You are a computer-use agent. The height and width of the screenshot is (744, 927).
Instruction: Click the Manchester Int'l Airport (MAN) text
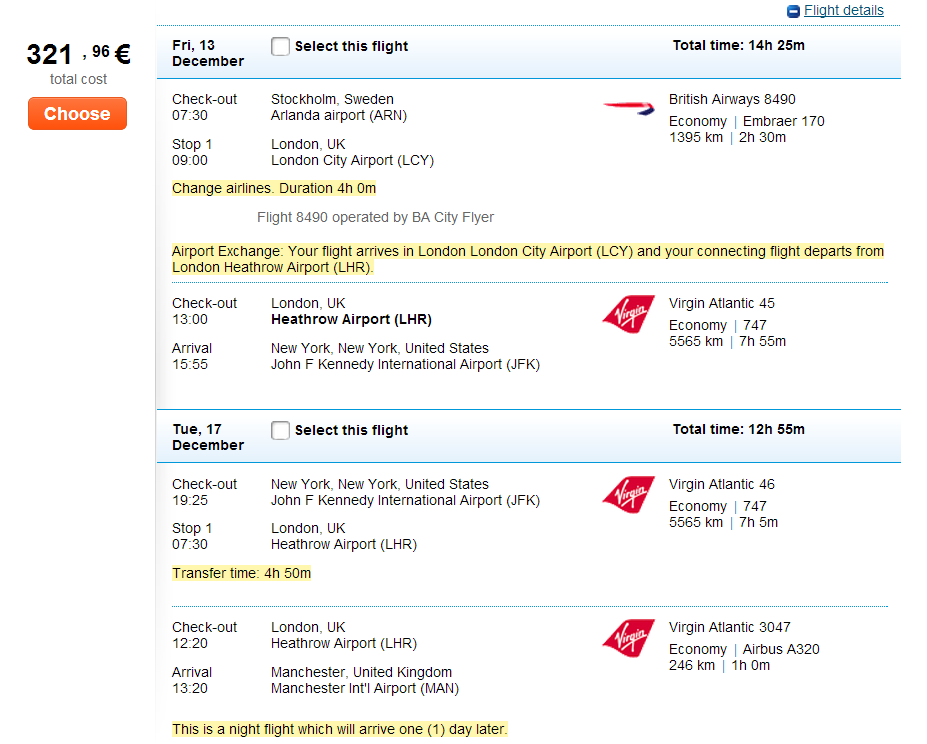click(364, 689)
